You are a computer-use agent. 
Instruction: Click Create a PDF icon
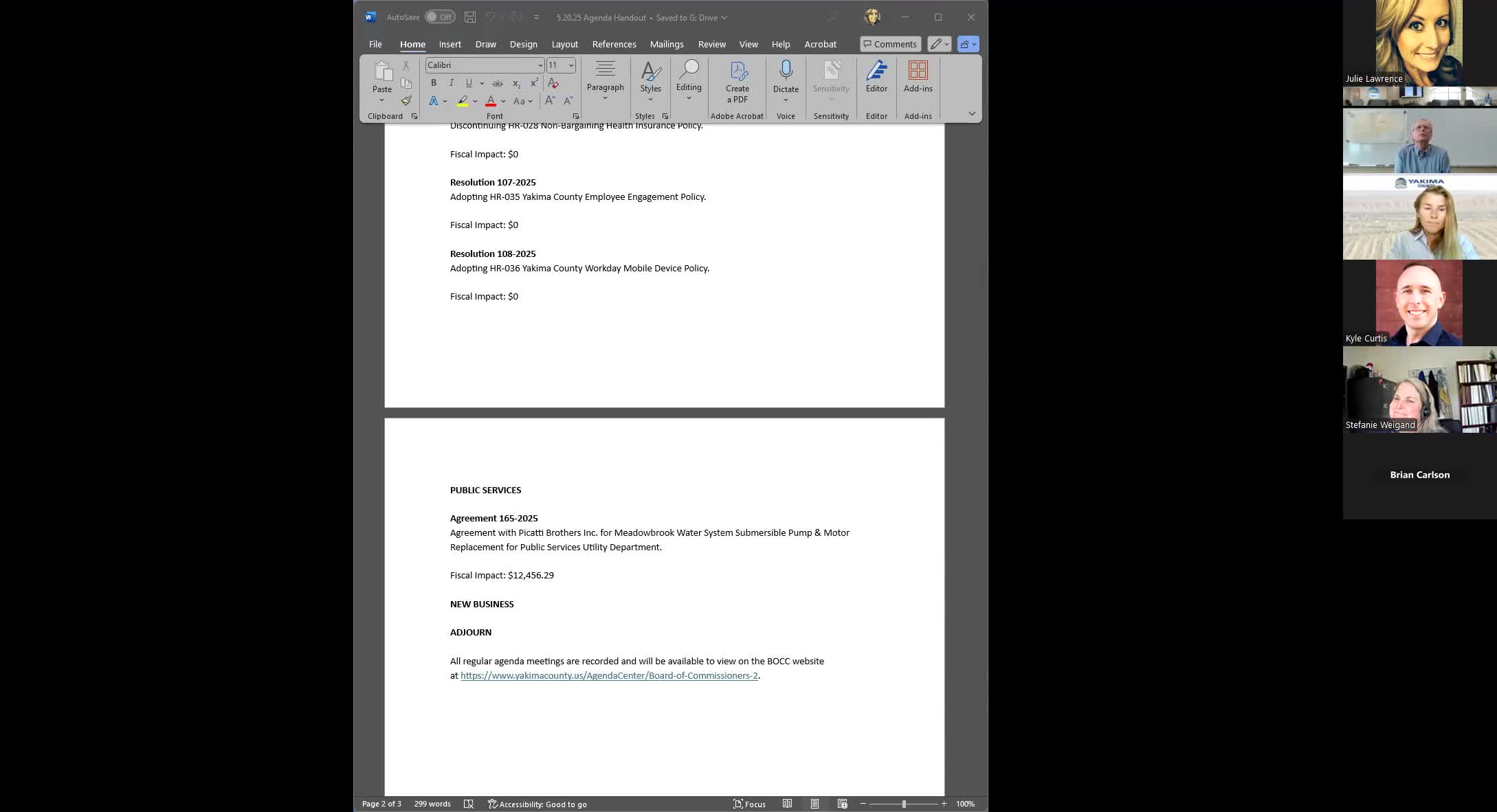point(738,72)
